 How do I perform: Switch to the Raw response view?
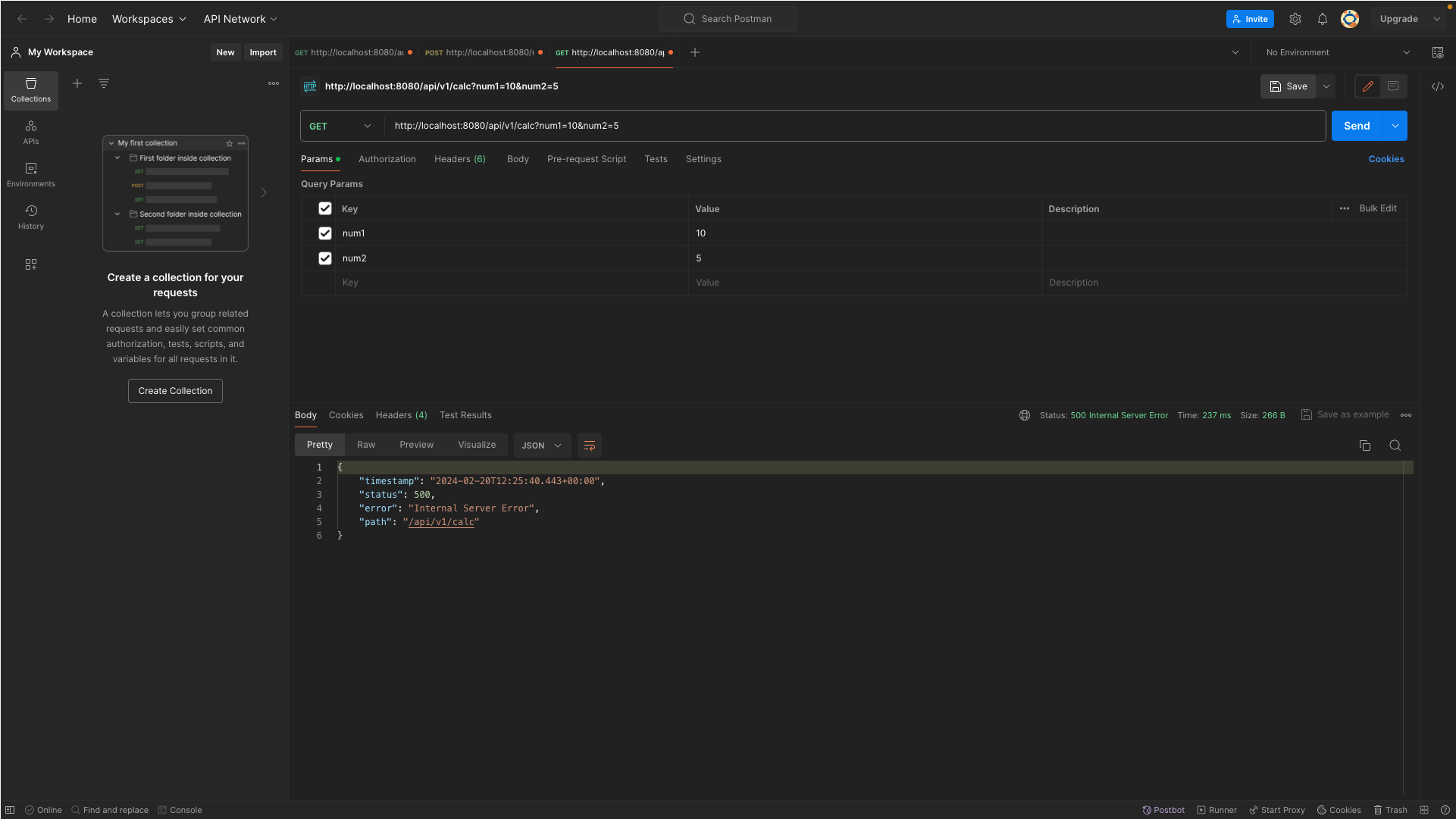coord(366,445)
